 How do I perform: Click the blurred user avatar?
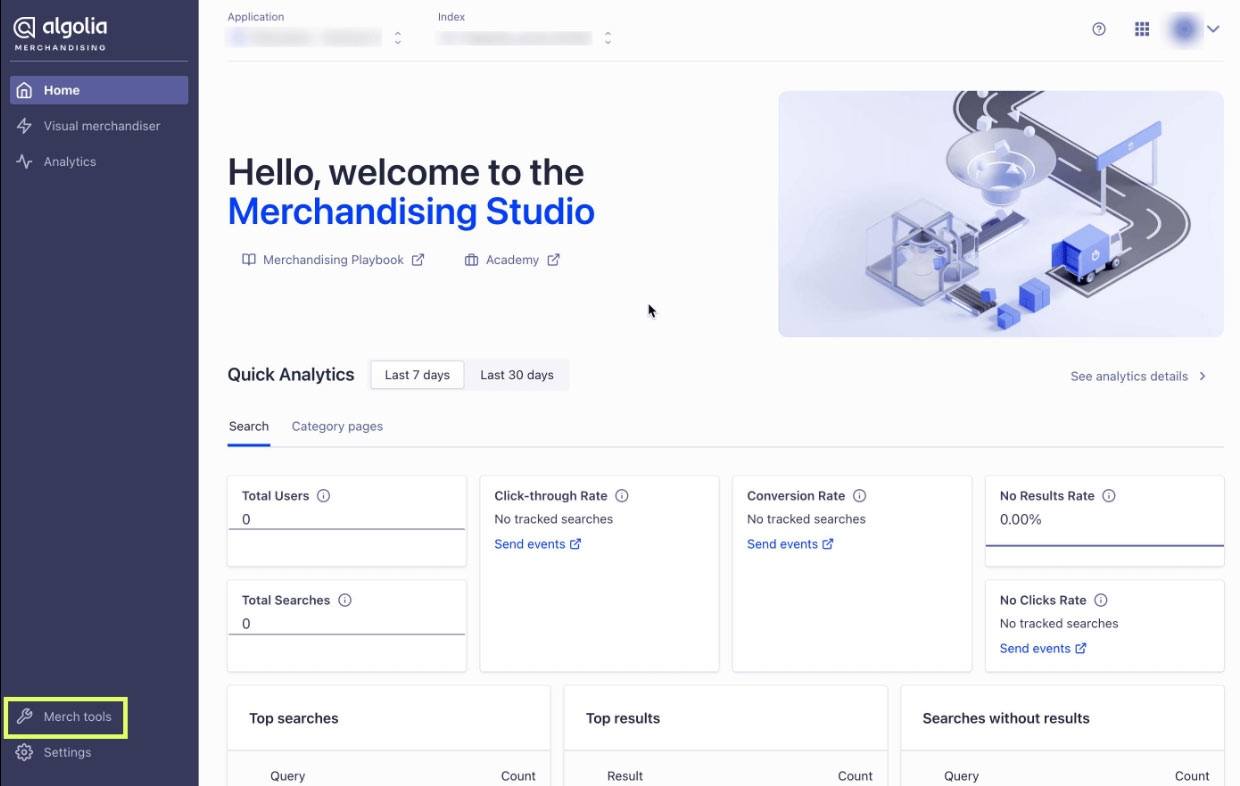point(1184,30)
